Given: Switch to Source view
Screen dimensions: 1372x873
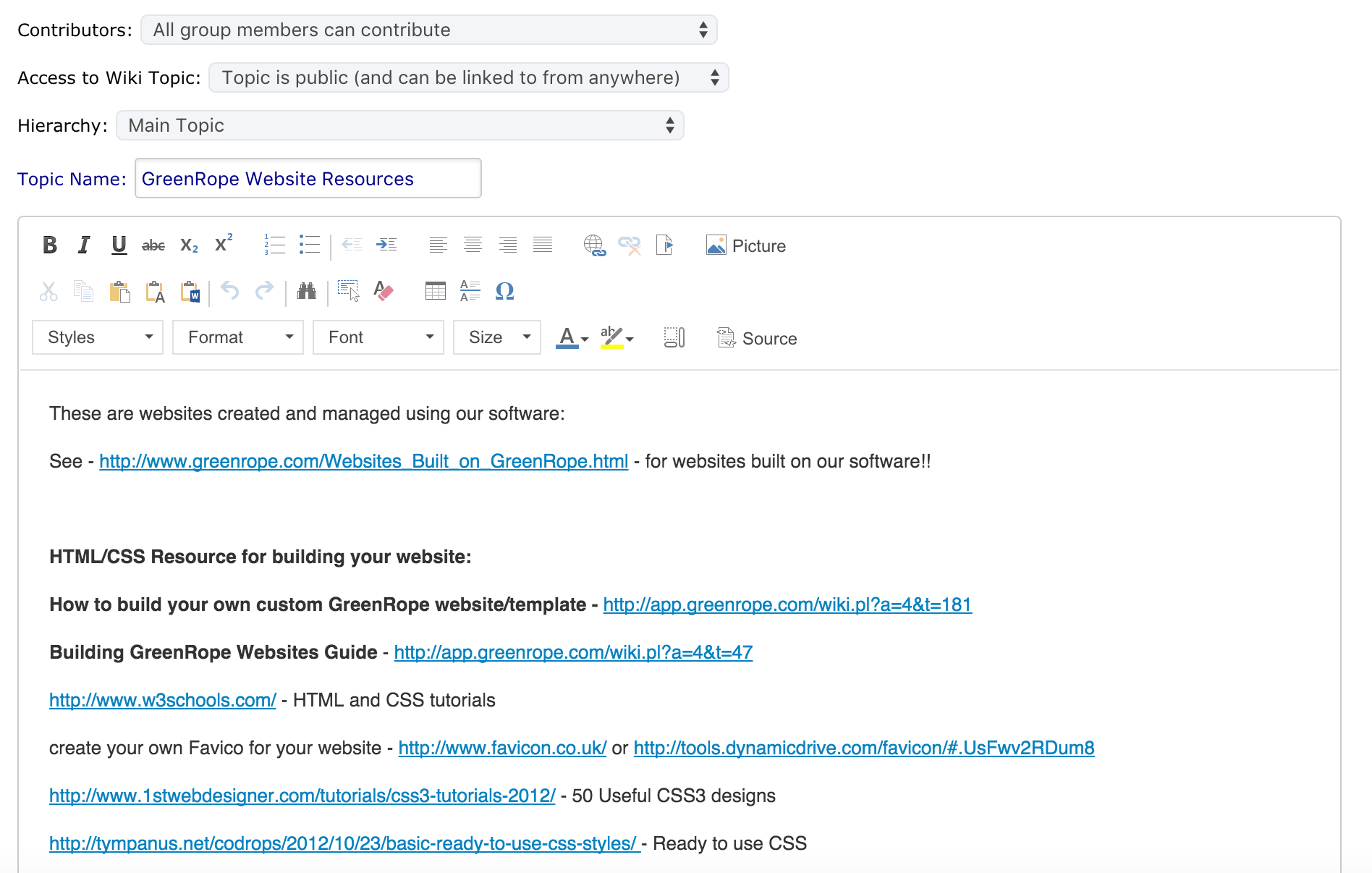Looking at the screenshot, I should coord(757,338).
